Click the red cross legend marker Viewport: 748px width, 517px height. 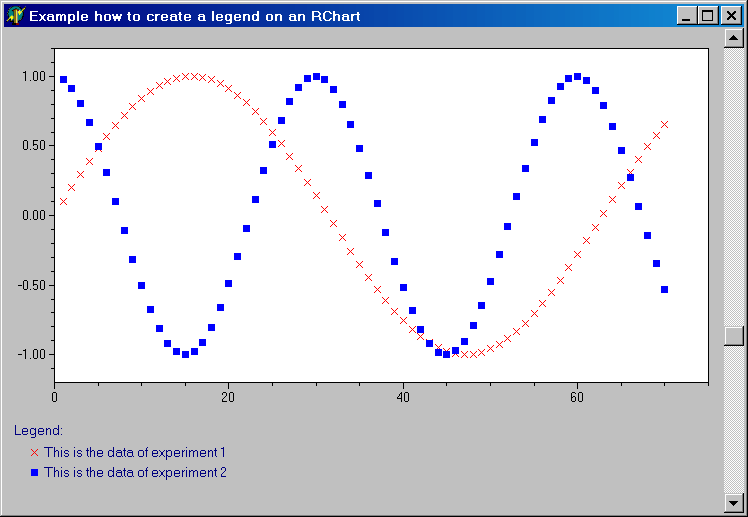35,453
